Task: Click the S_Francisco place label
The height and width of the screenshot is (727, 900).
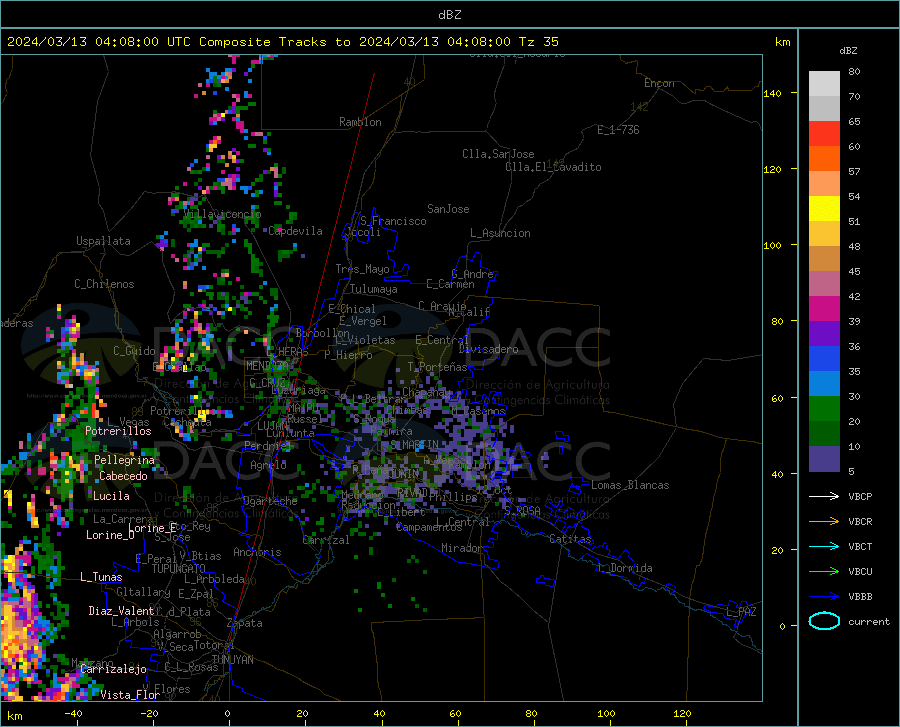Action: 393,221
